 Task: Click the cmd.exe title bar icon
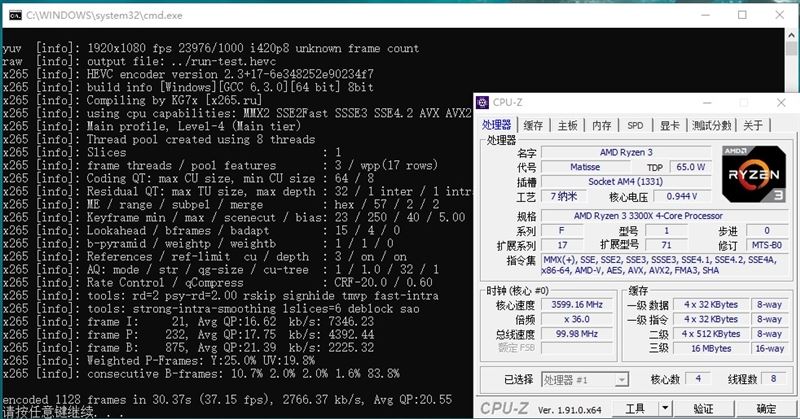[x=15, y=15]
